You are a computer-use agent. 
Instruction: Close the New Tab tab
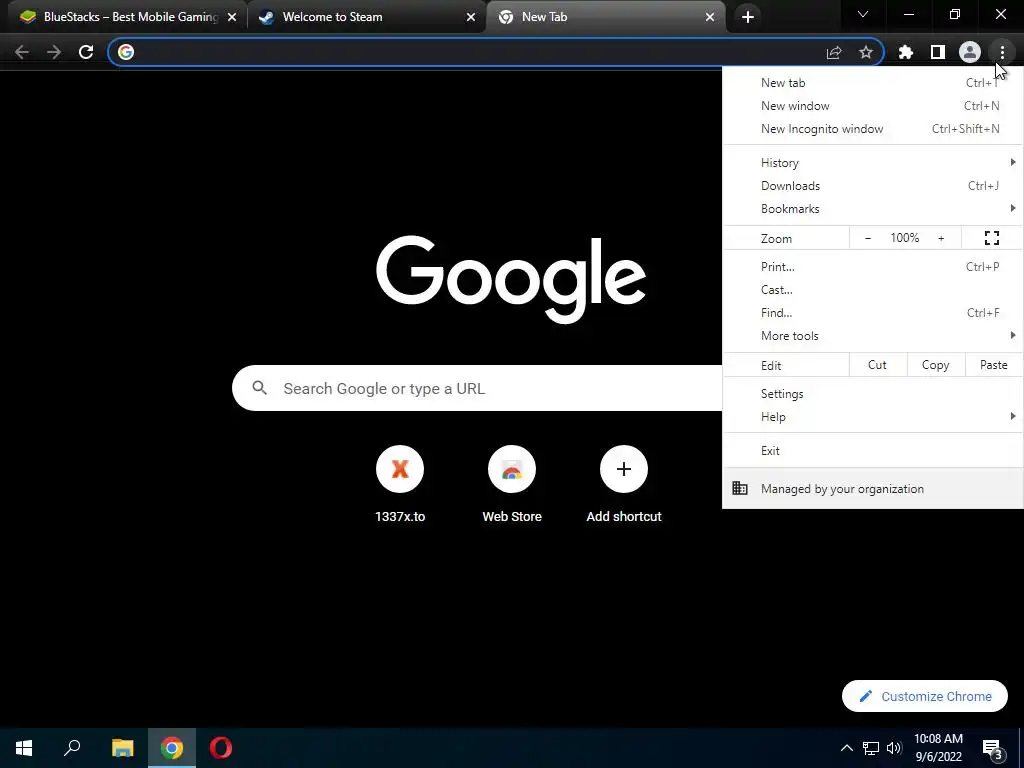(710, 17)
